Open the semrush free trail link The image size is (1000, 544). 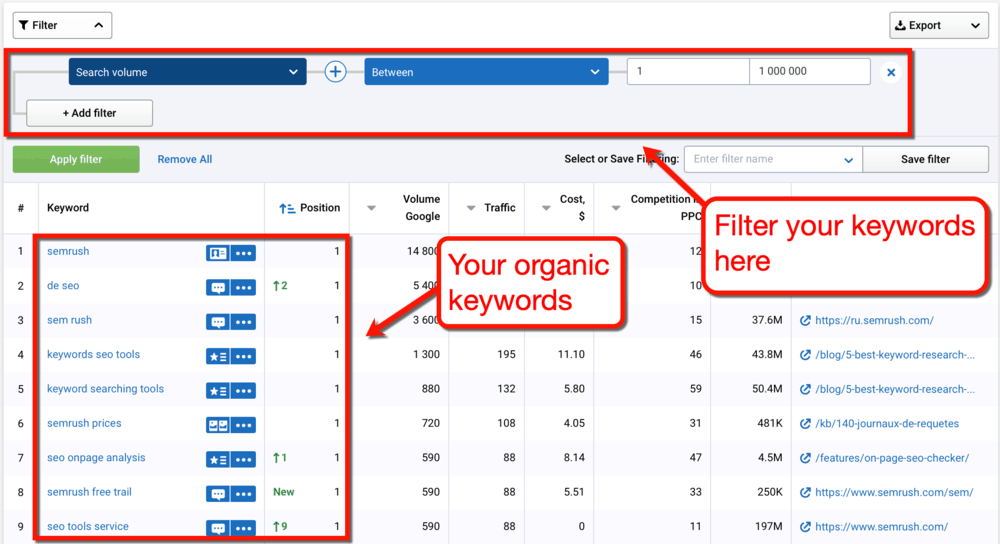click(89, 492)
